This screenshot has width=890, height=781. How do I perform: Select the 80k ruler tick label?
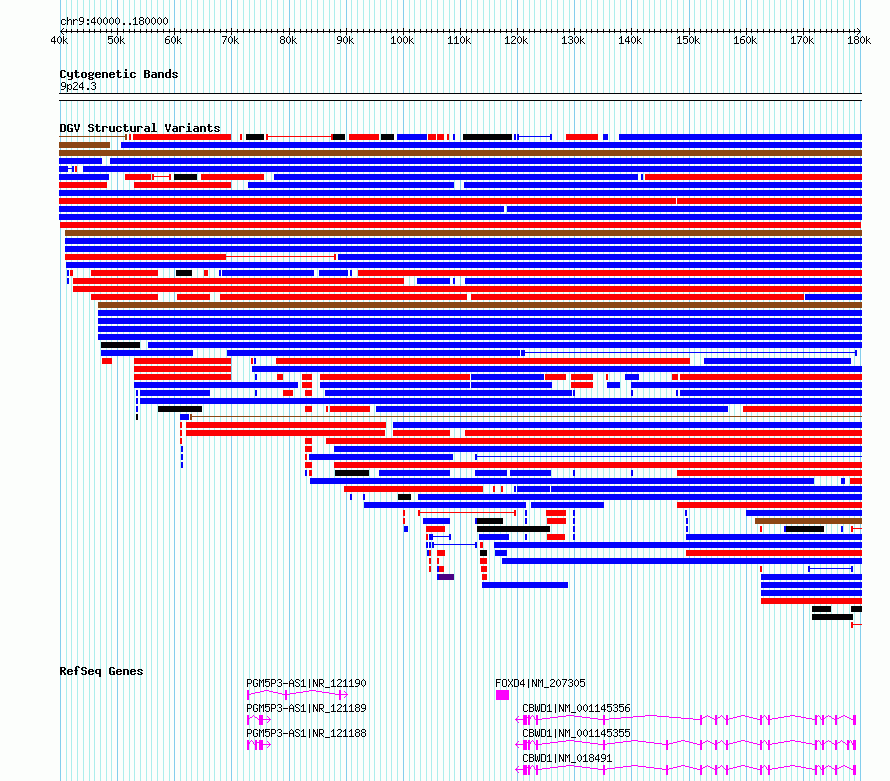pos(288,40)
